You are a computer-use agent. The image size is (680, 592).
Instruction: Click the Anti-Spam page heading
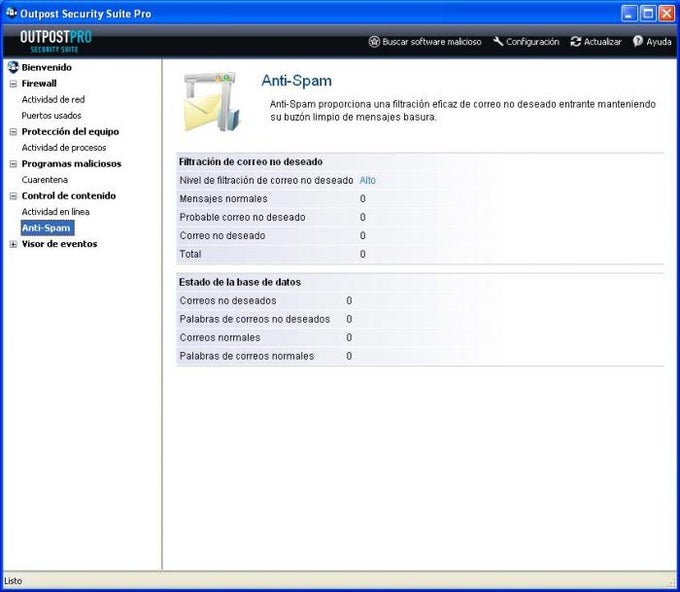tap(297, 81)
